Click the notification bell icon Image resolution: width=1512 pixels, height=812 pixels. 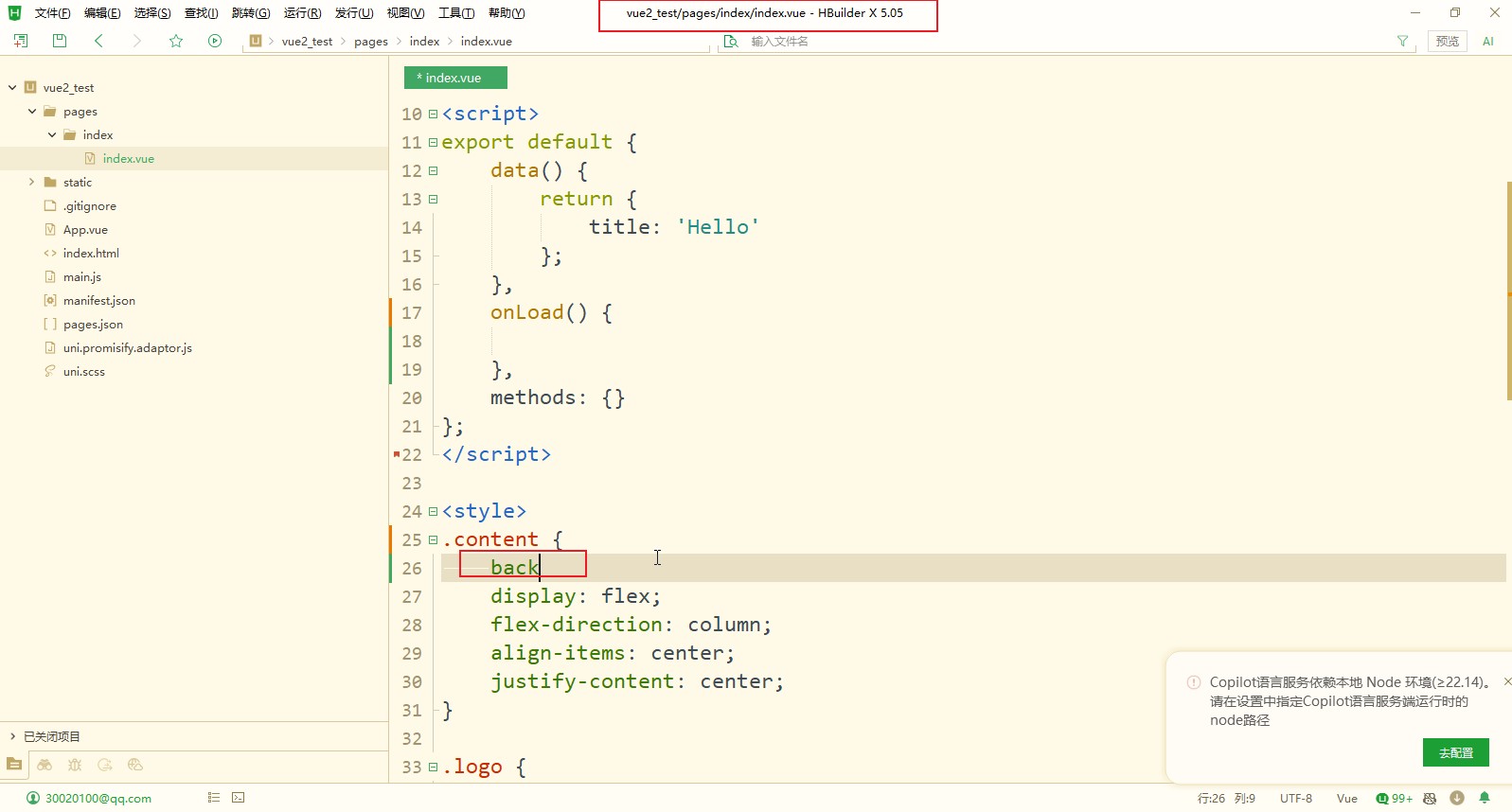(x=1485, y=798)
